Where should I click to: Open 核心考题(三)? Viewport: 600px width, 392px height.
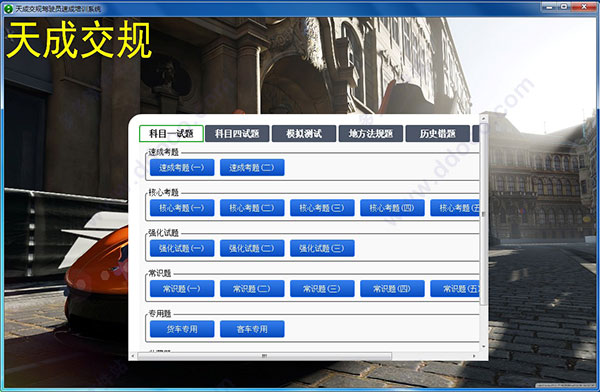click(x=322, y=208)
